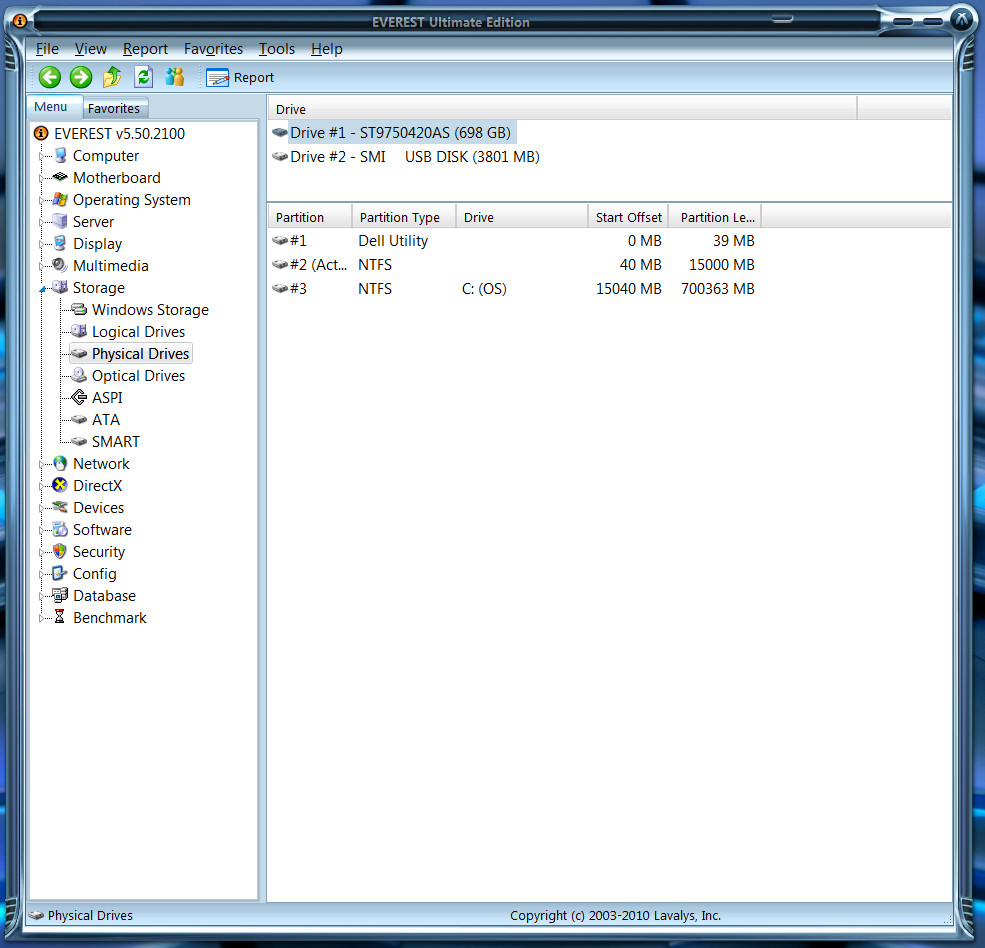Click the Multimedia speaker icon
Screen dimensions: 985x948
[60, 265]
